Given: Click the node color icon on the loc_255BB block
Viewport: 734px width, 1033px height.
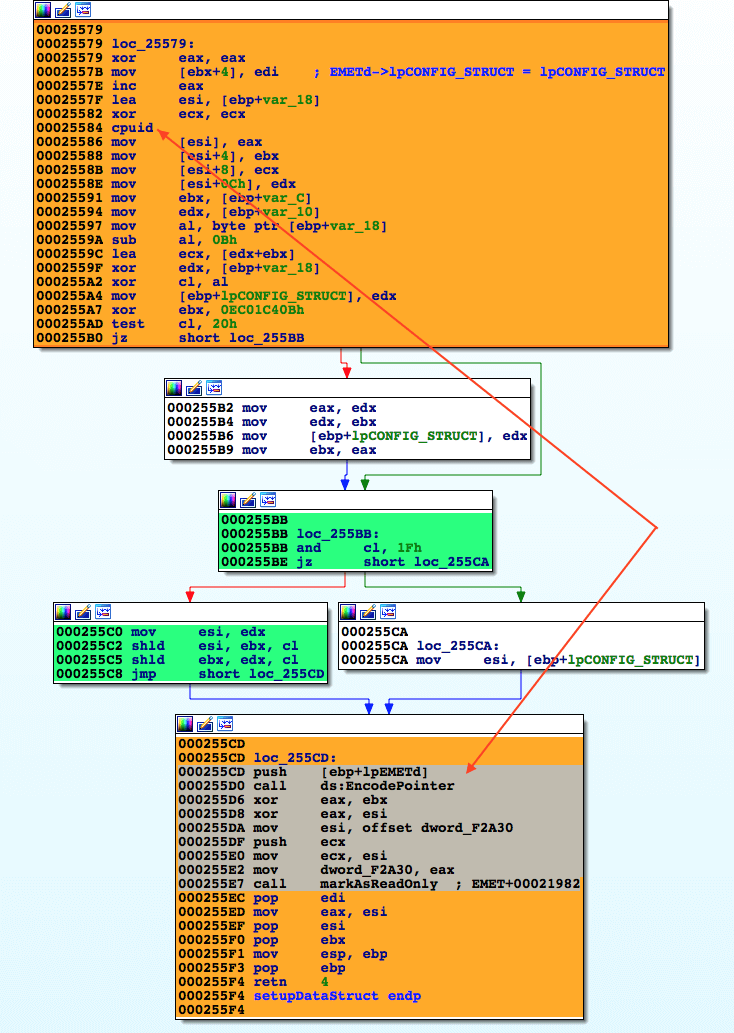Looking at the screenshot, I should [x=228, y=499].
